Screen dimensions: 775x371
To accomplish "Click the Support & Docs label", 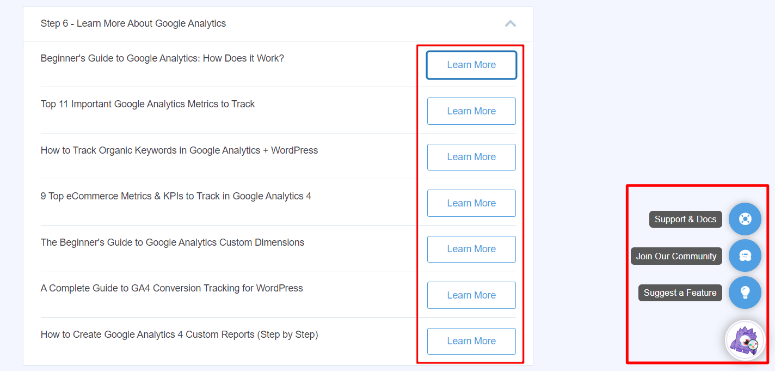I will click(x=686, y=219).
